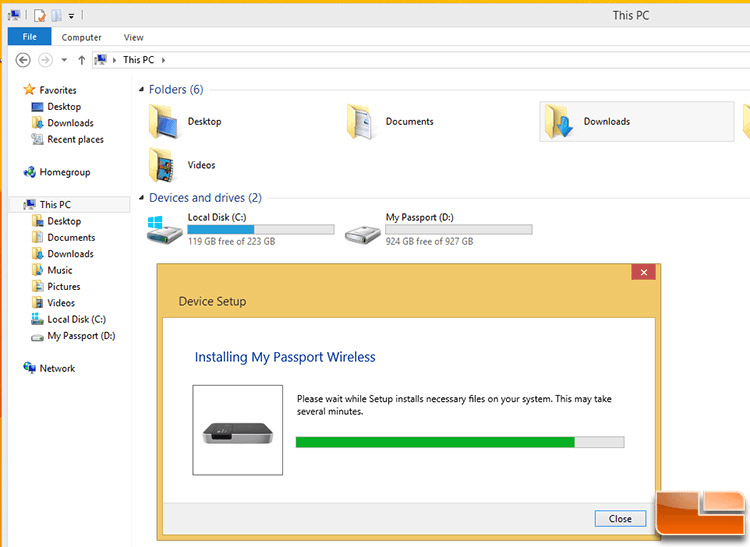This screenshot has height=547, width=750.
Task: Collapse the Devices and drives (2) group
Action: [x=141, y=197]
